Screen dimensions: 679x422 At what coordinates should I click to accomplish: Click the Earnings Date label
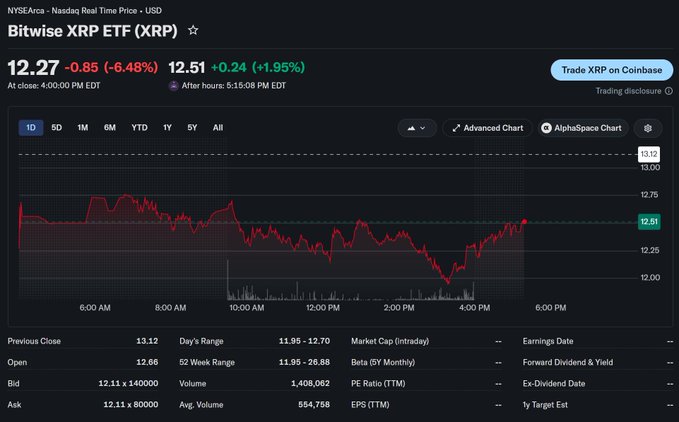click(548, 341)
